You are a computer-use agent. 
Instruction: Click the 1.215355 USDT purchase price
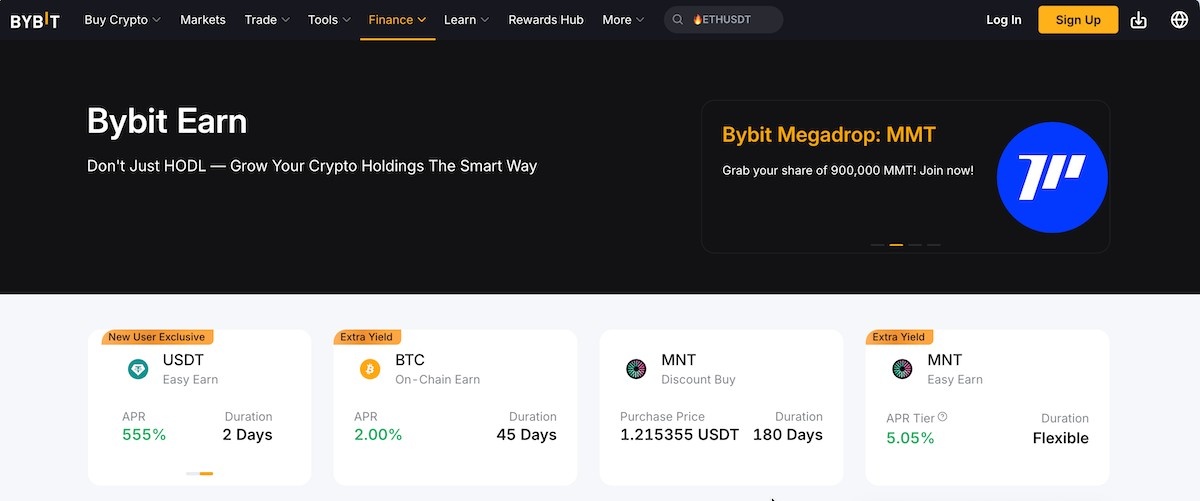(x=679, y=435)
